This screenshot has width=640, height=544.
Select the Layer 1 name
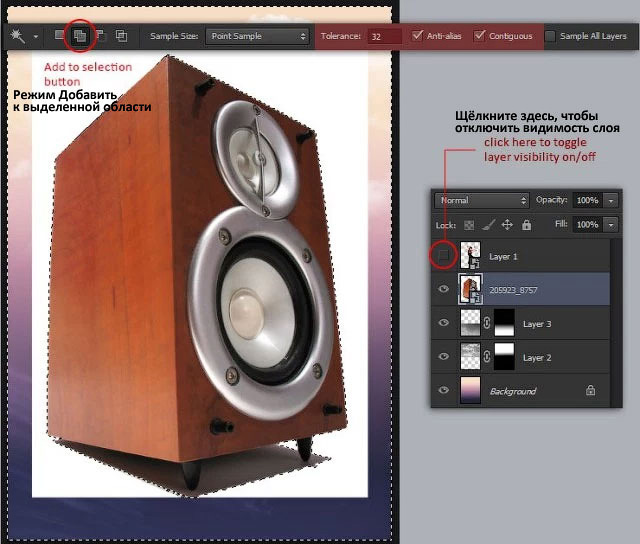(503, 257)
